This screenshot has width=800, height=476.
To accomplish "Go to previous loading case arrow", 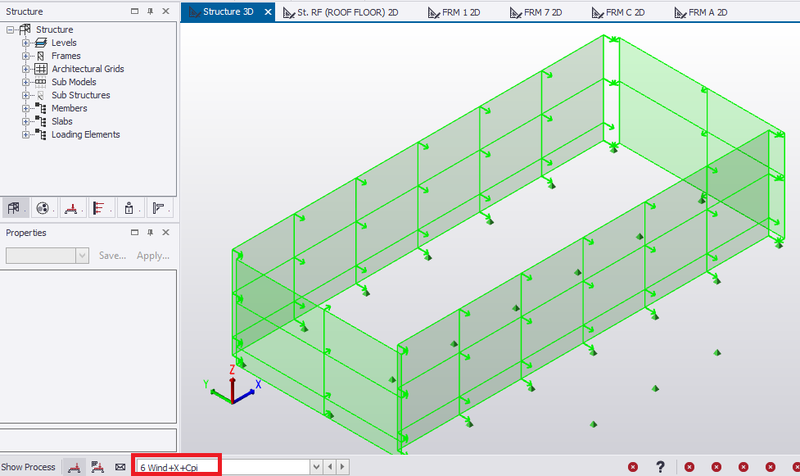I will (x=330, y=467).
